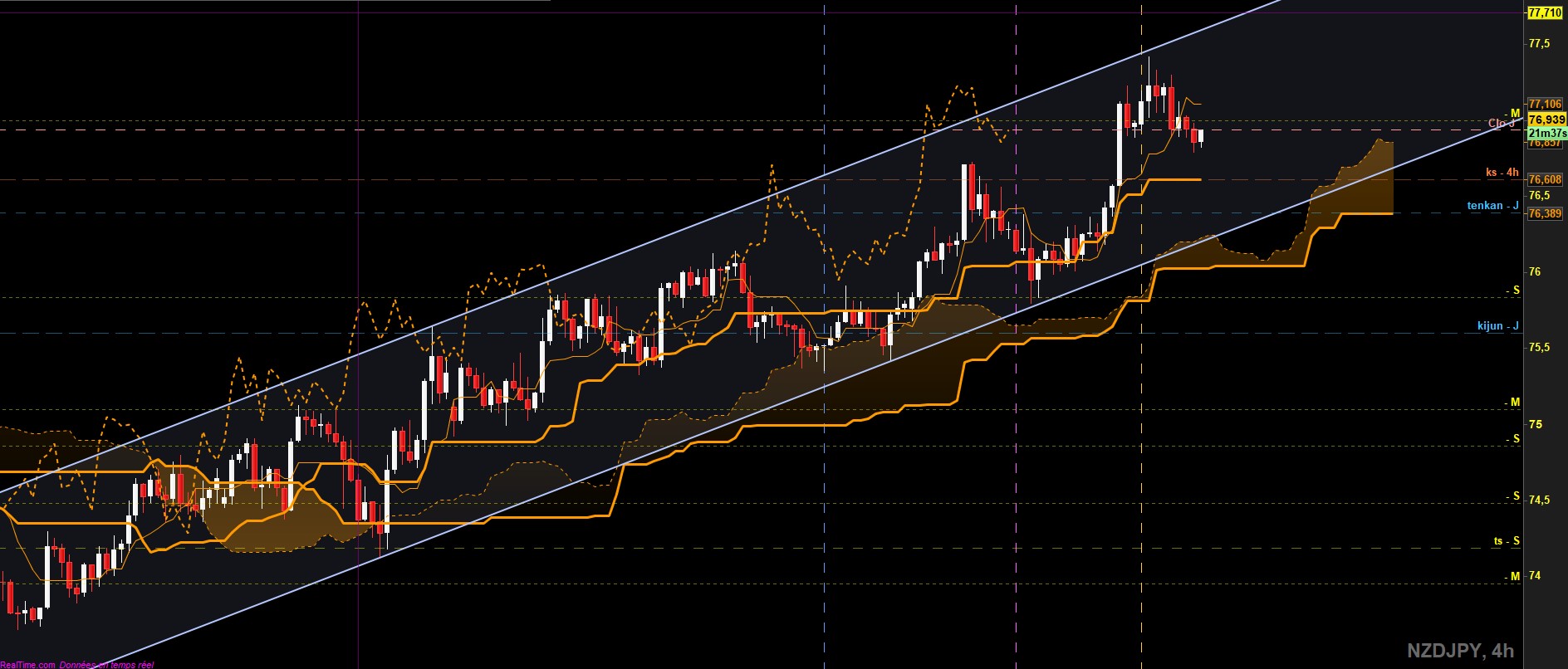Select the 74,5 price axis tick label
Viewport: 1568px width, 669px height.
tap(1539, 501)
